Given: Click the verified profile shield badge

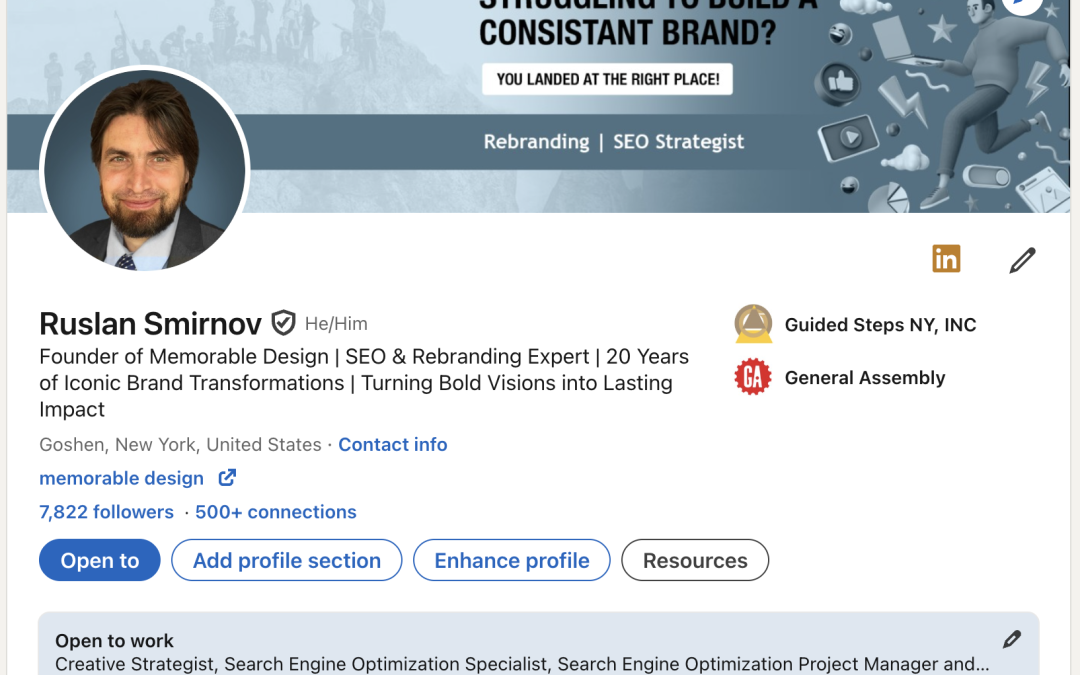Looking at the screenshot, I should pos(283,322).
